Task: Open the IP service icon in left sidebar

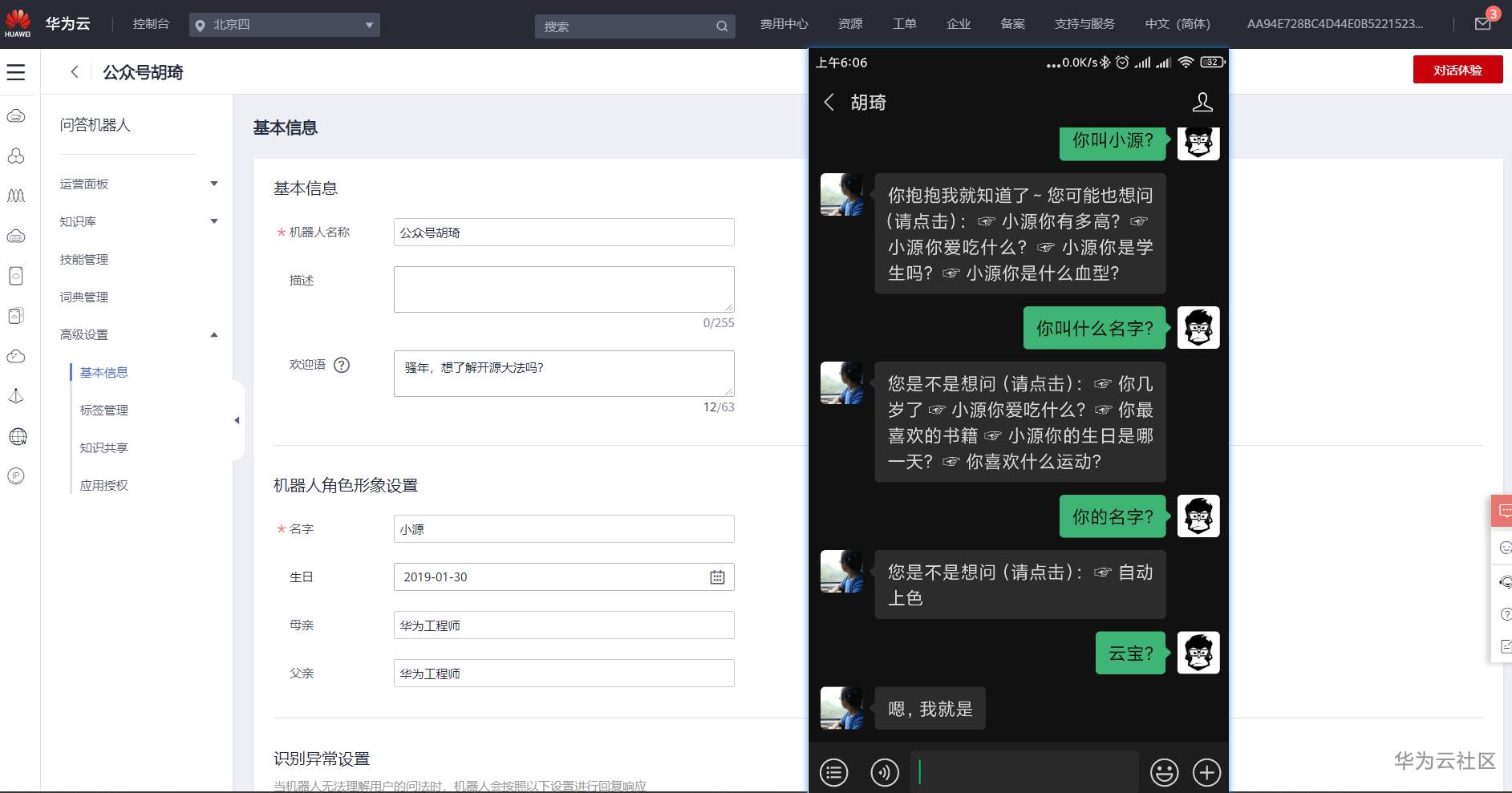Action: [x=16, y=475]
